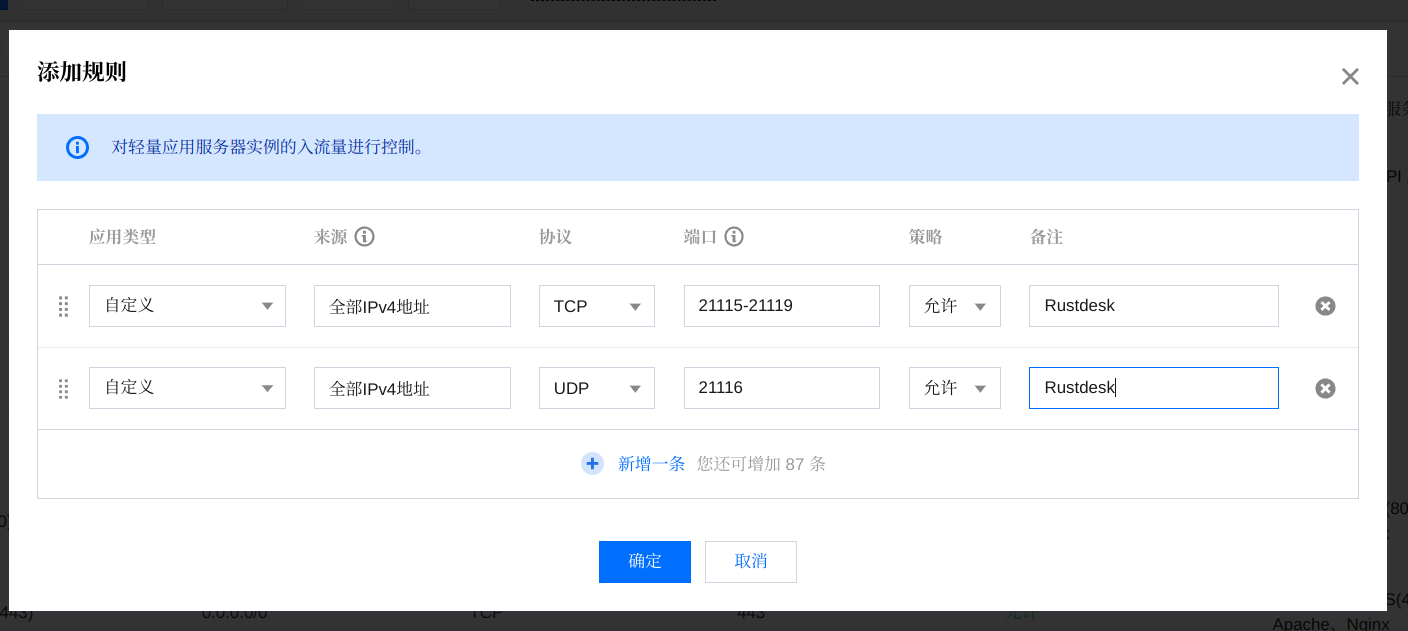This screenshot has width=1408, height=631.
Task: Grab the drag handle of the UDP rule row
Action: 63,388
